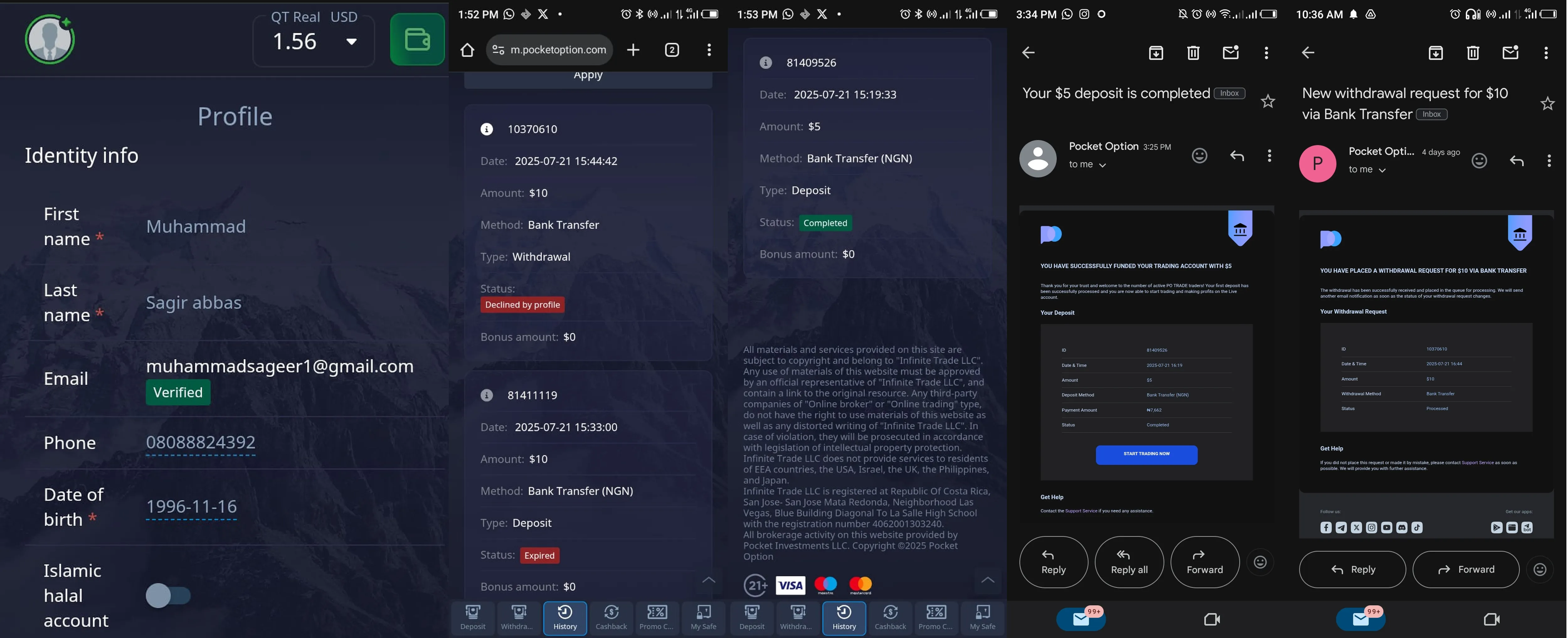Tap the profile avatar picture

[x=50, y=40]
